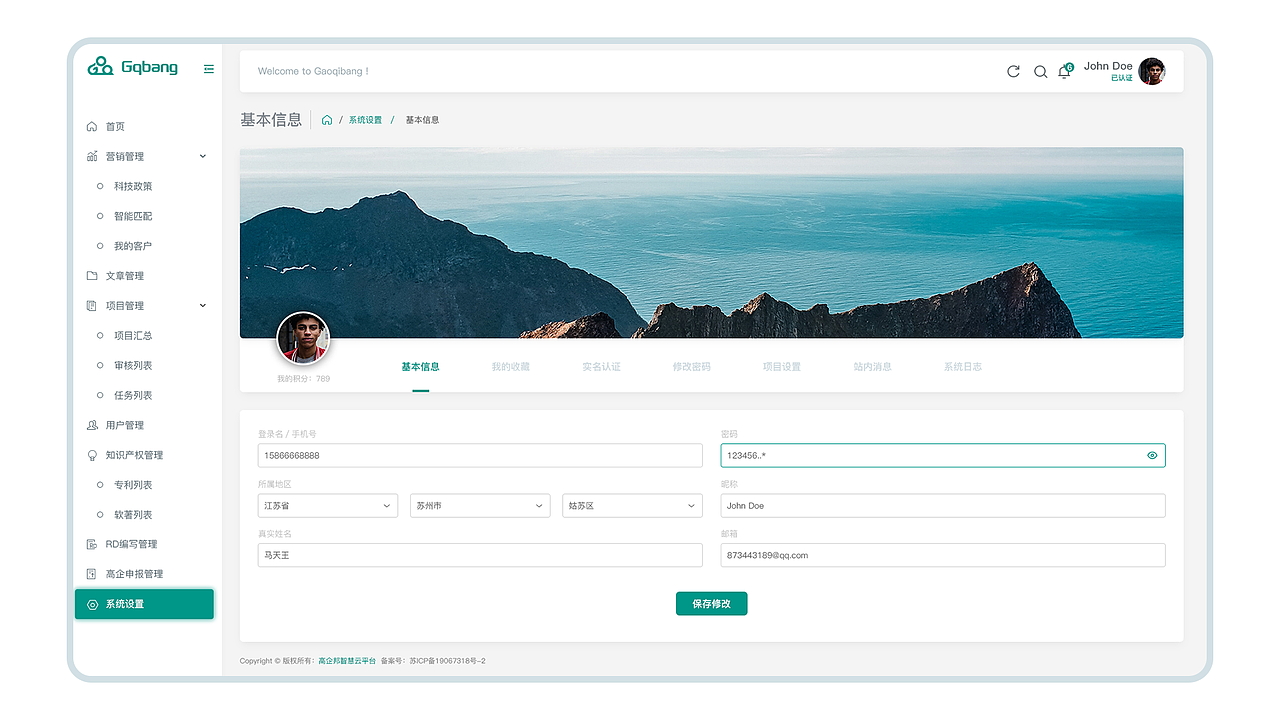Switch to 基本信息 tab

point(420,367)
